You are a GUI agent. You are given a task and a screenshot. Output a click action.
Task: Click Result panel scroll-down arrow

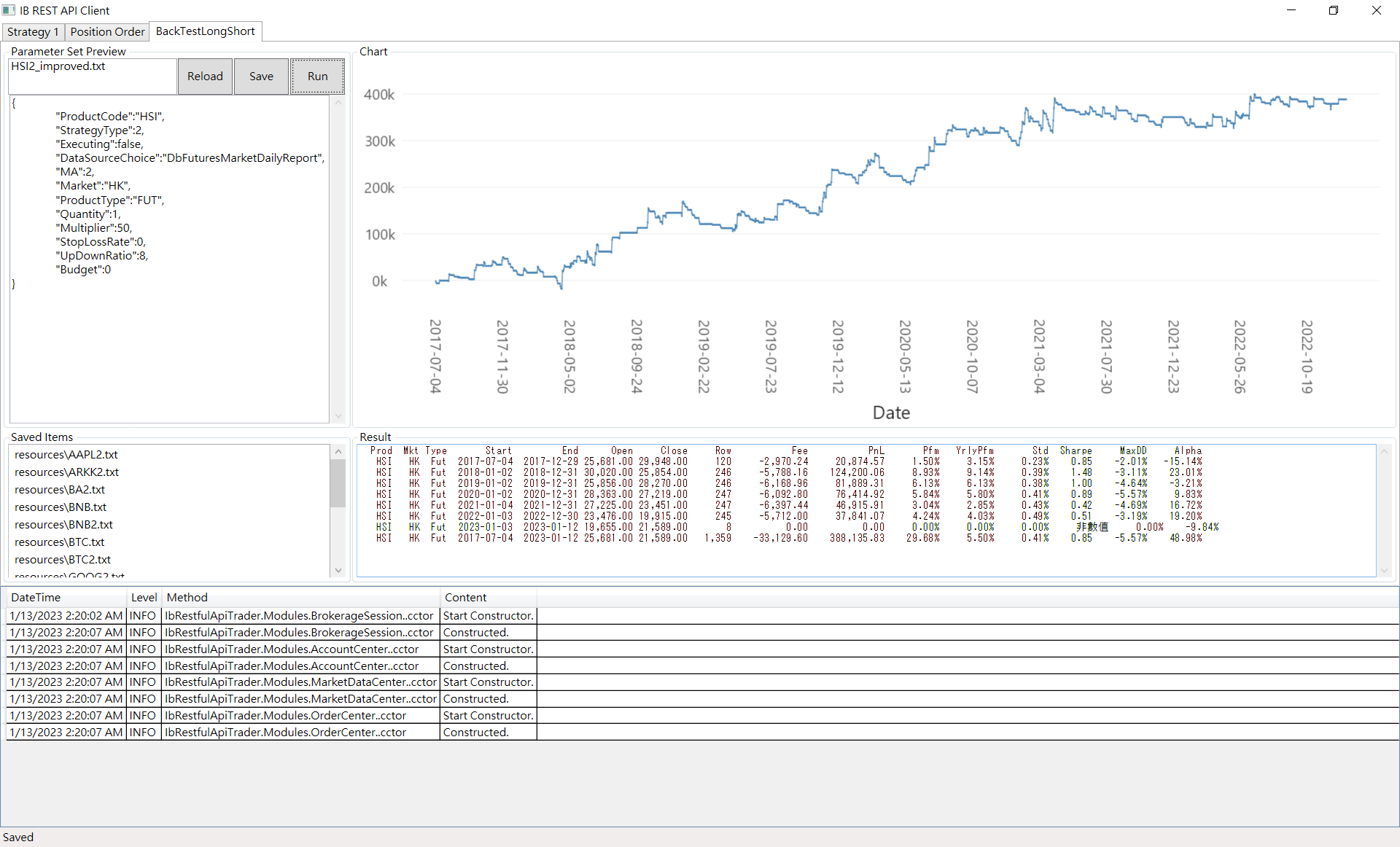click(1385, 570)
